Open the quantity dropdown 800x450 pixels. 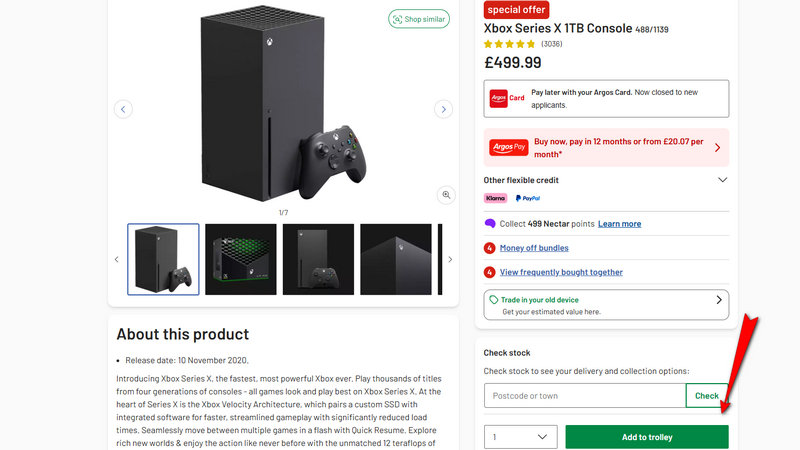pos(520,437)
